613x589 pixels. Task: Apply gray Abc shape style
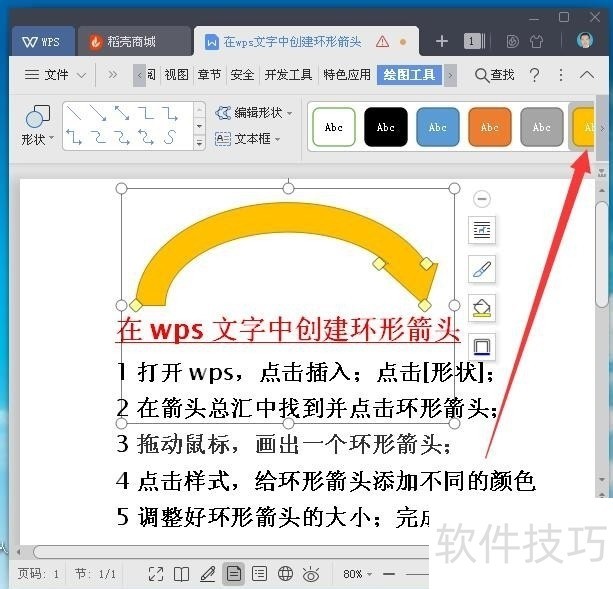[541, 127]
